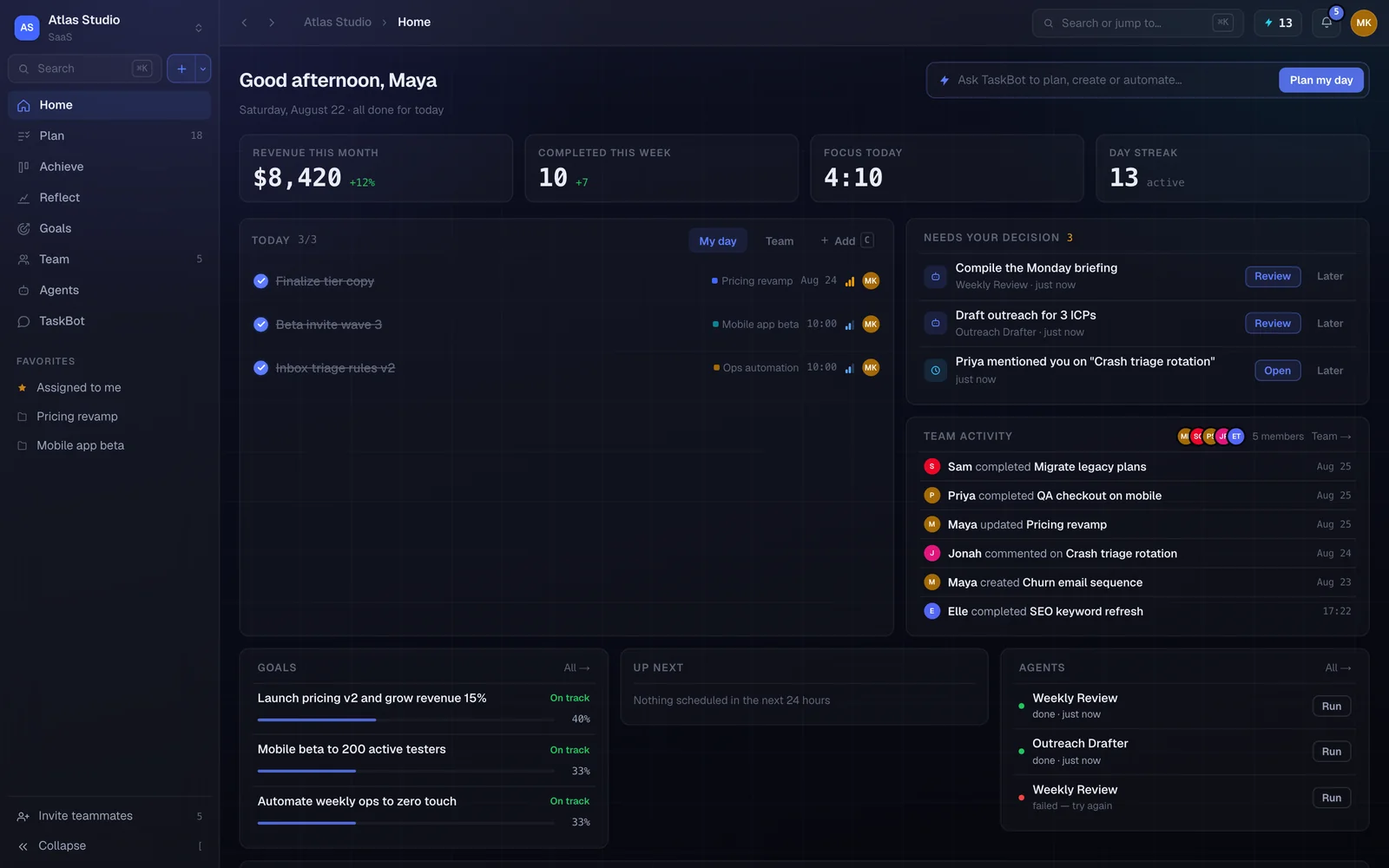Click progress bar for Launch pricing v2 goal
This screenshot has width=1389, height=868.
406,720
